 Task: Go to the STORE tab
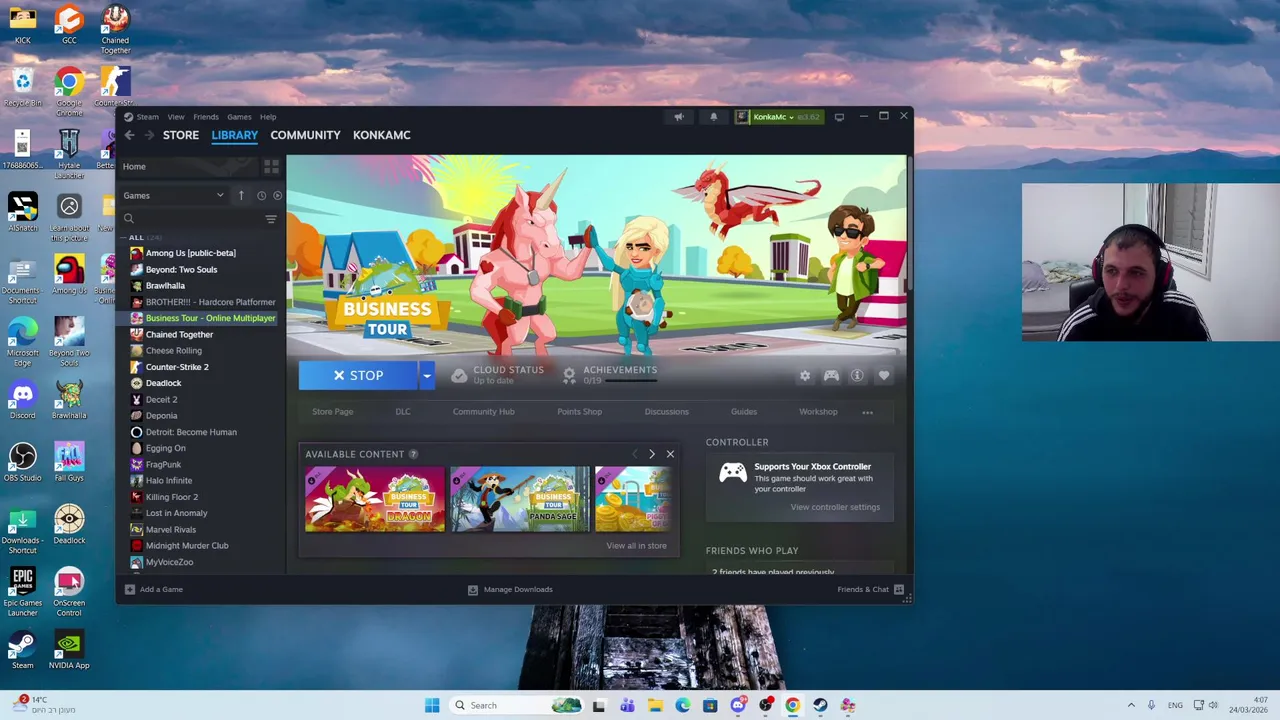pyautogui.click(x=181, y=135)
